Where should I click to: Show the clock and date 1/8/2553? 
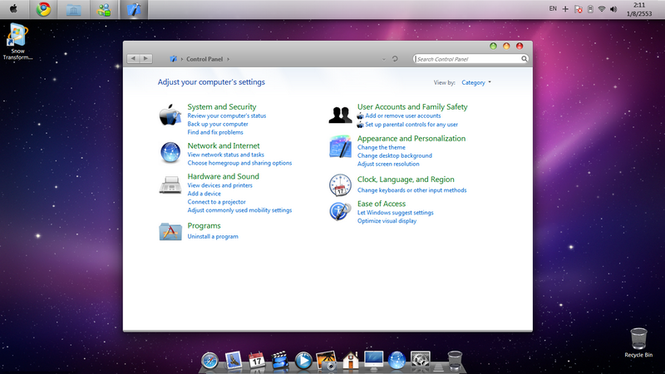click(639, 9)
